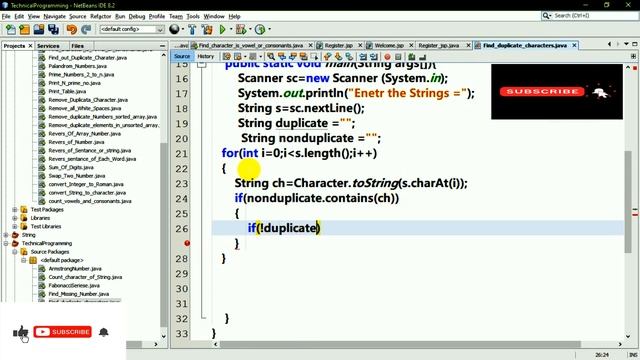This screenshot has width=640, height=360.
Task: Click the Clean and Build icon
Action: [207, 29]
